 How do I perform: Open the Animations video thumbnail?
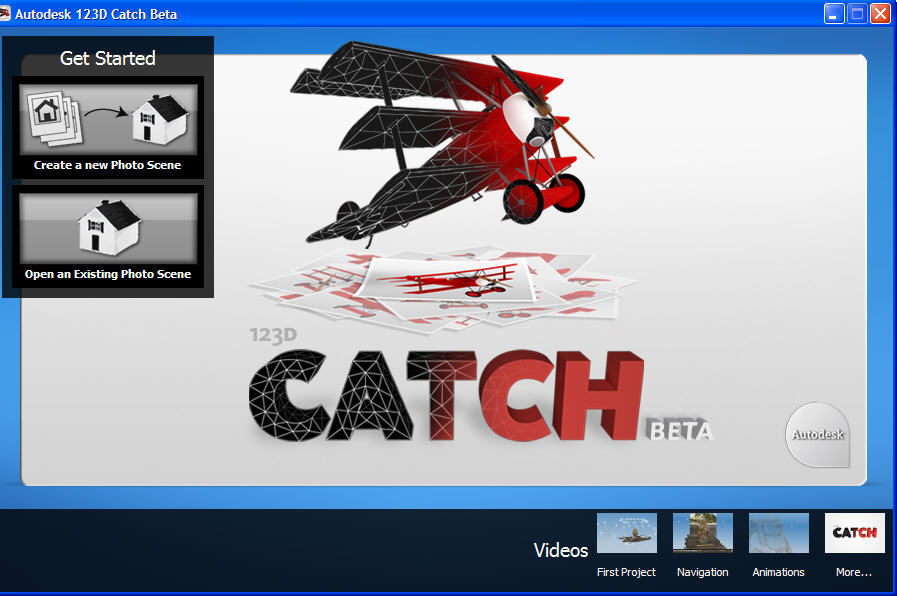click(778, 533)
